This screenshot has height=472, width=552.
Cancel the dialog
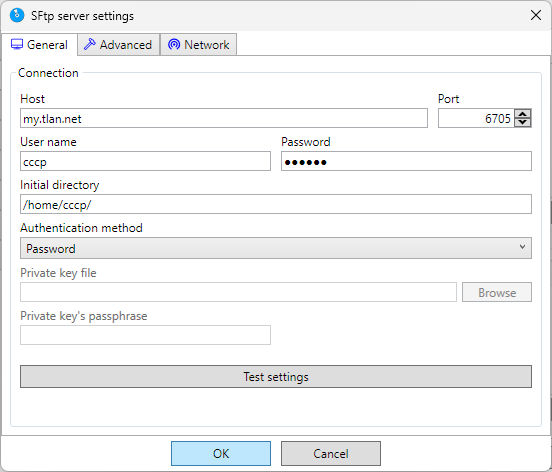(x=331, y=453)
